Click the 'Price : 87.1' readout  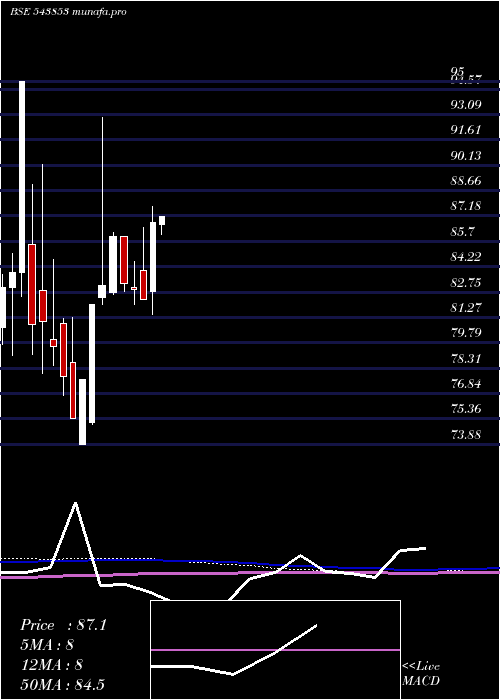pos(63,625)
